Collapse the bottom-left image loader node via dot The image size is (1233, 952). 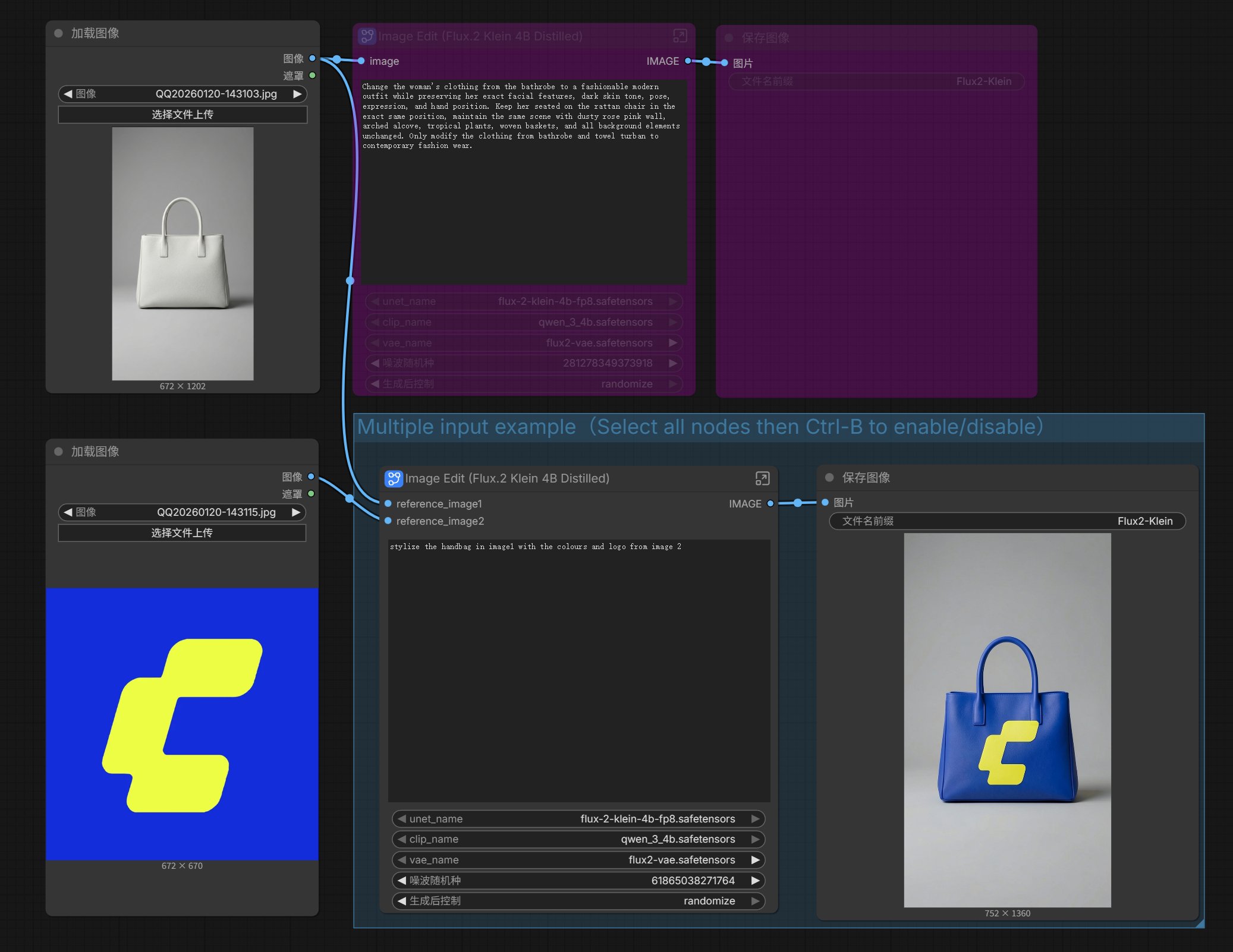pyautogui.click(x=58, y=452)
